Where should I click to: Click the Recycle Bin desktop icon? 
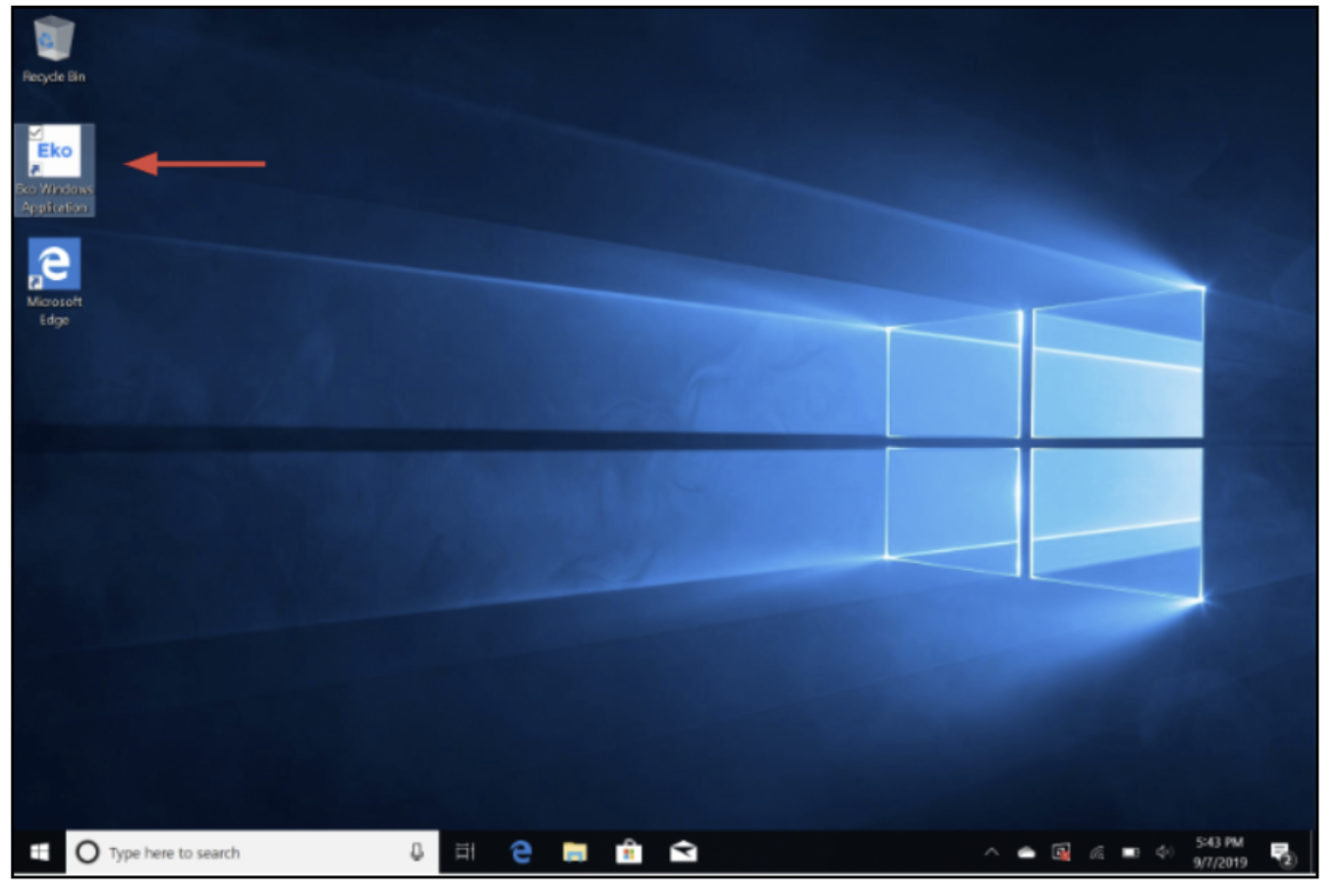(x=54, y=49)
